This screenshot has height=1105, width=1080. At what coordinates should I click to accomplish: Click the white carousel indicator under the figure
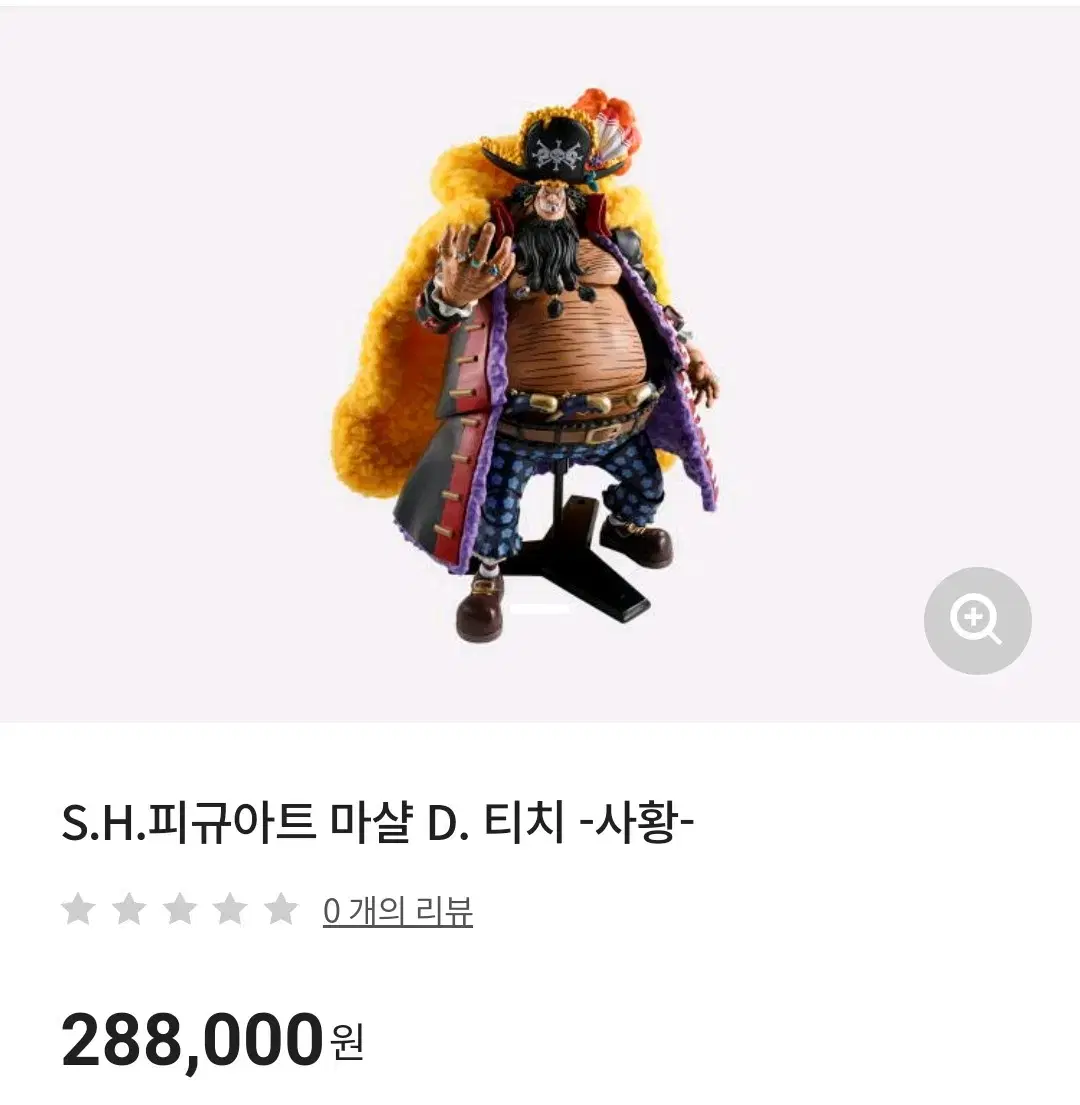(540, 608)
